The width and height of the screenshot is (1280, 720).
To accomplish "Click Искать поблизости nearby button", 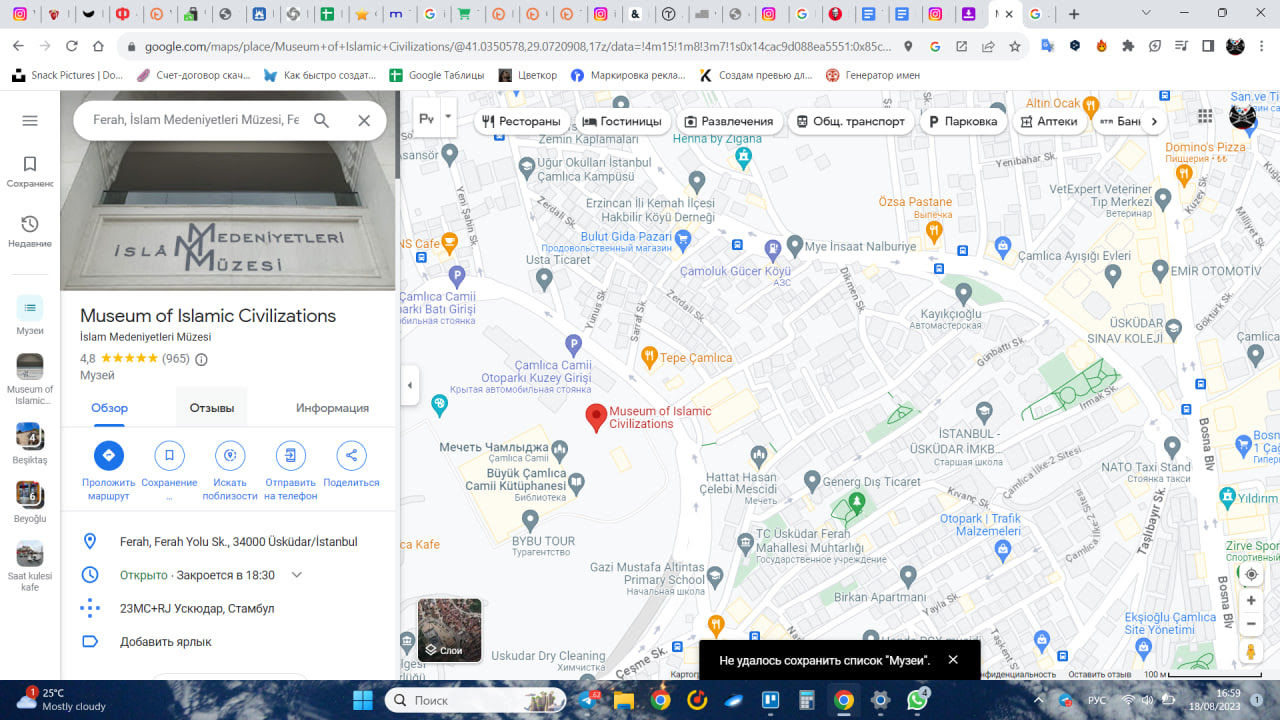I will tap(230, 455).
